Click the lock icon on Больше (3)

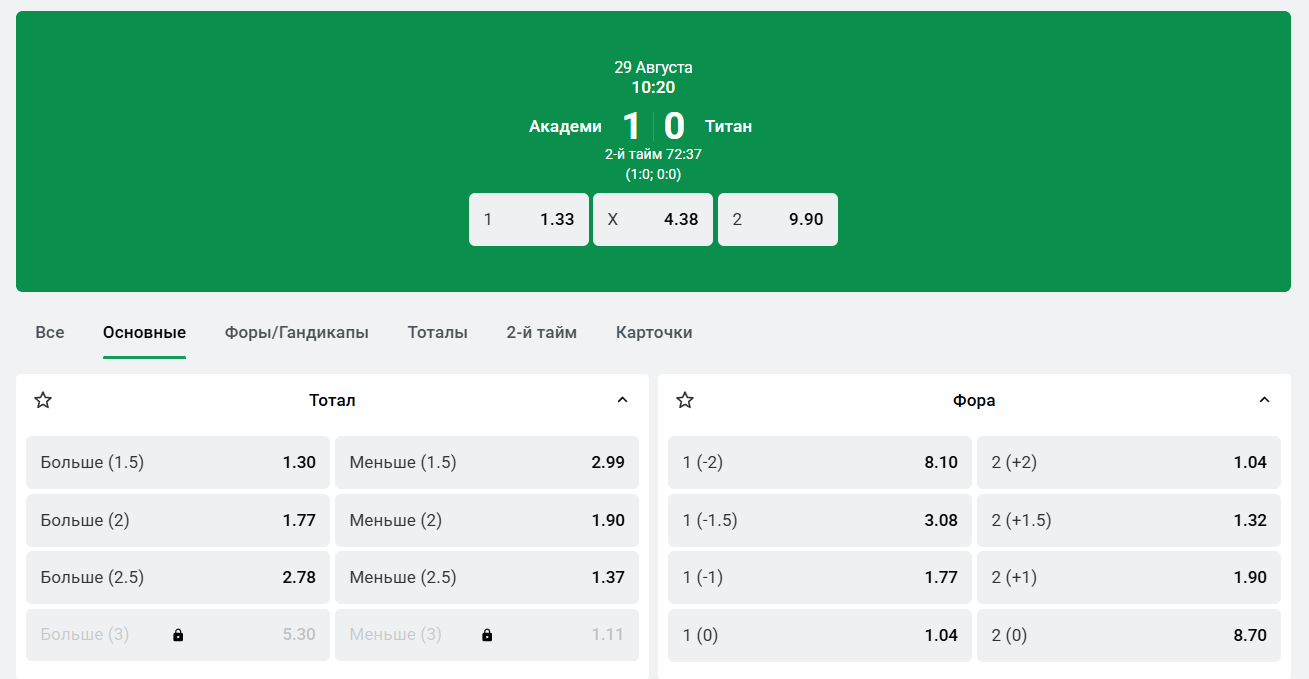coord(178,635)
